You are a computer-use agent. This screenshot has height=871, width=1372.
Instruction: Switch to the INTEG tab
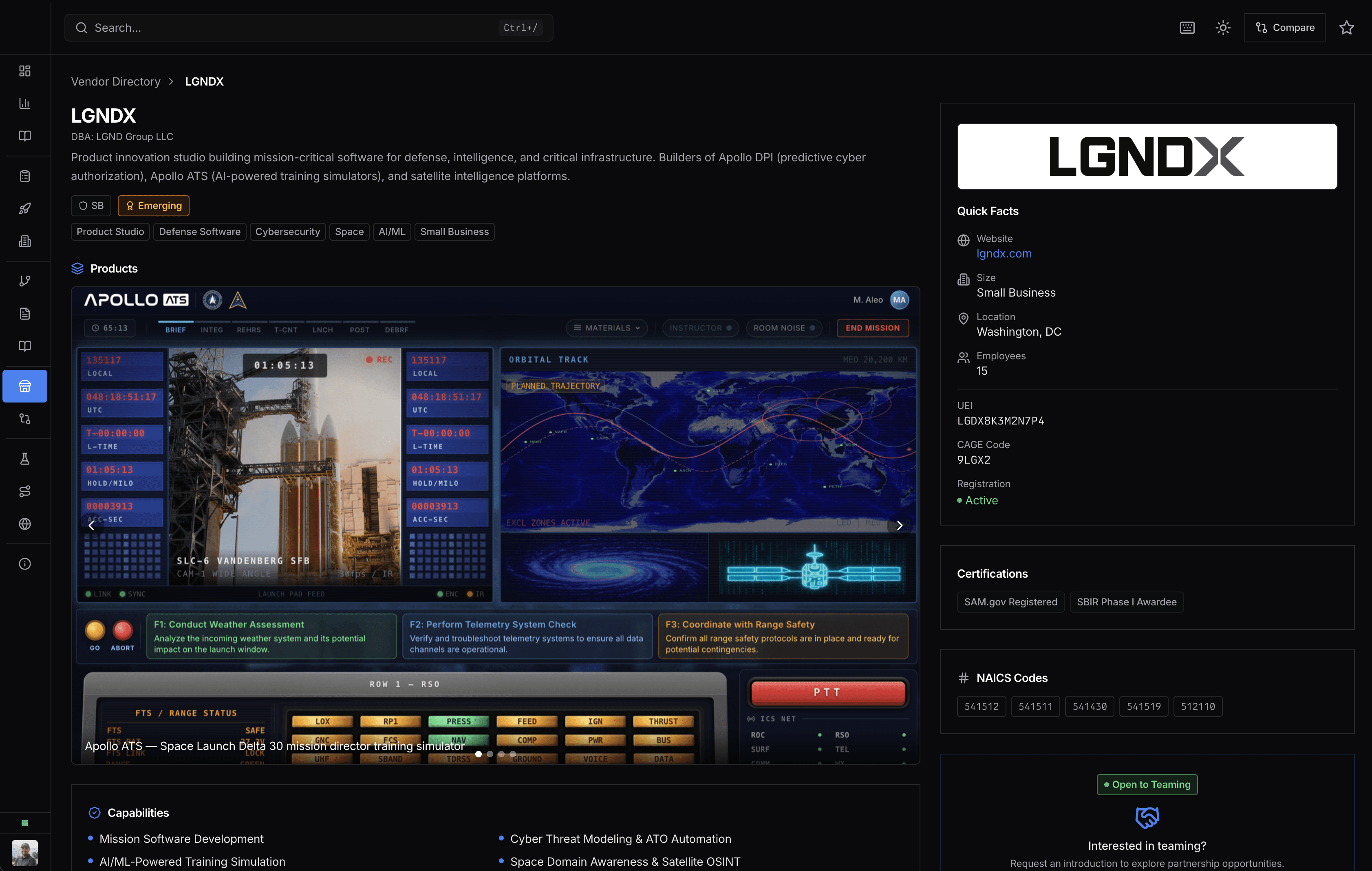click(x=212, y=330)
